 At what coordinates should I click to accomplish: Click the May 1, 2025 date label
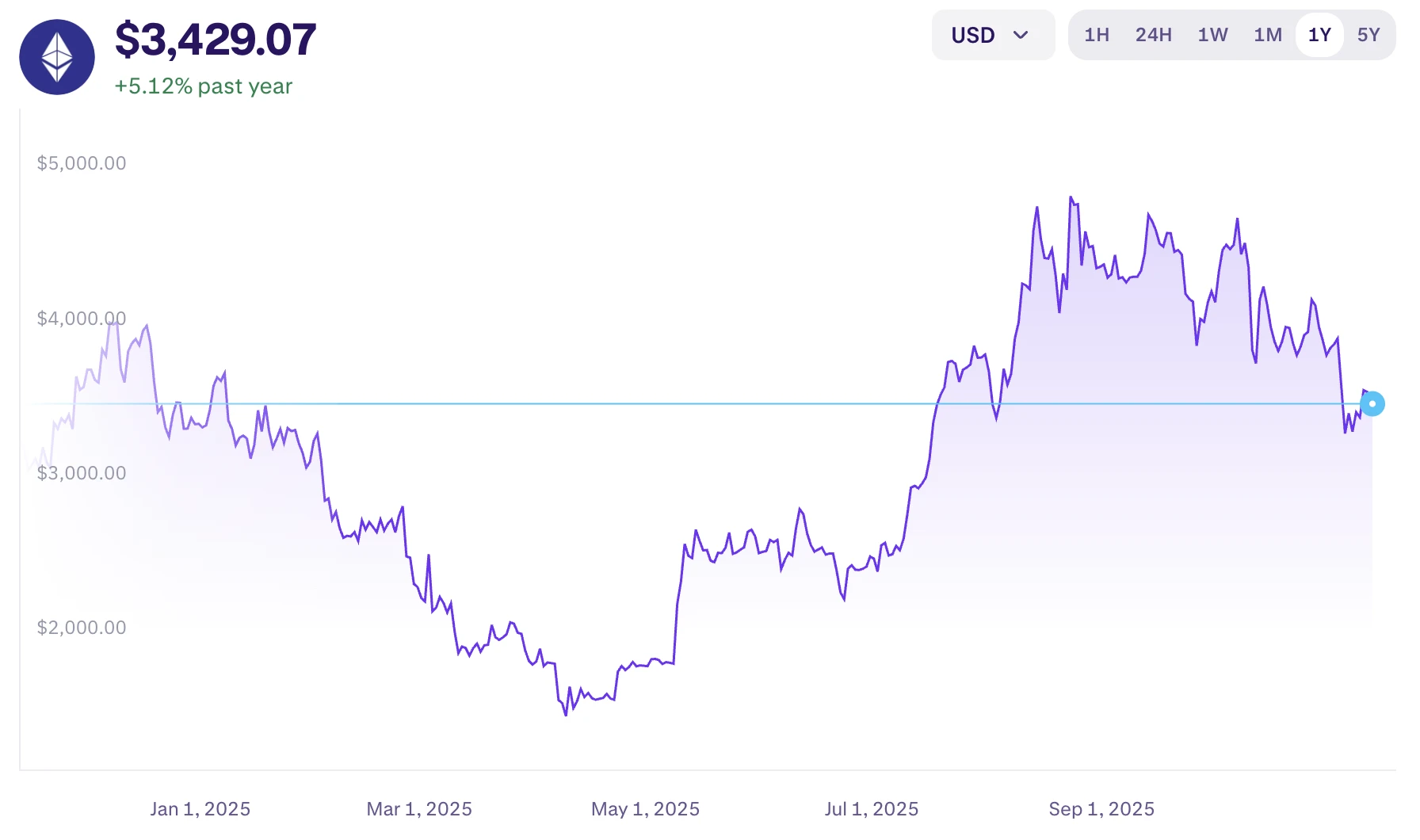coord(645,808)
